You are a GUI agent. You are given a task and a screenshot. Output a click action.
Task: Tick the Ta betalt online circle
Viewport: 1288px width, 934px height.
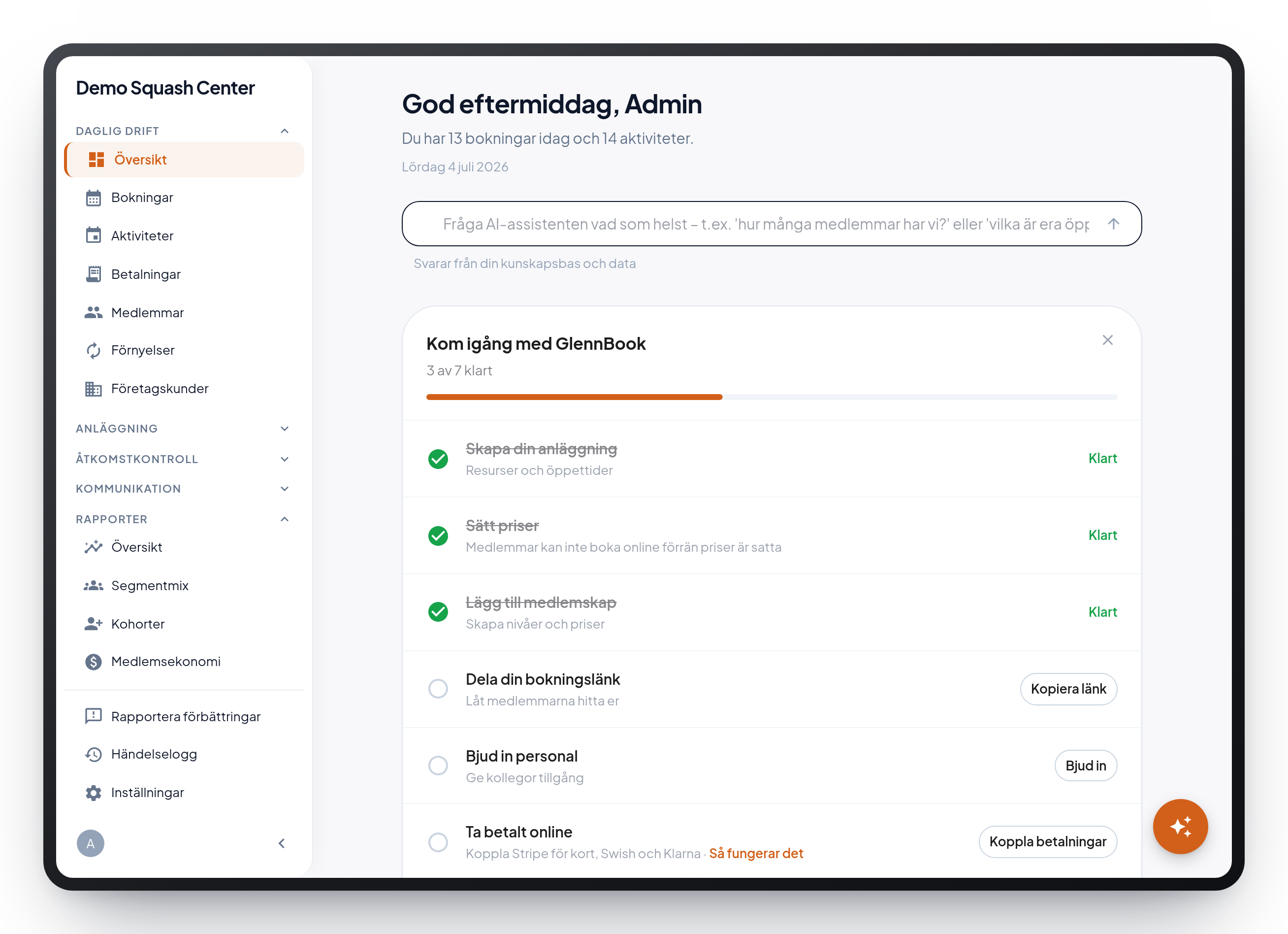(438, 842)
